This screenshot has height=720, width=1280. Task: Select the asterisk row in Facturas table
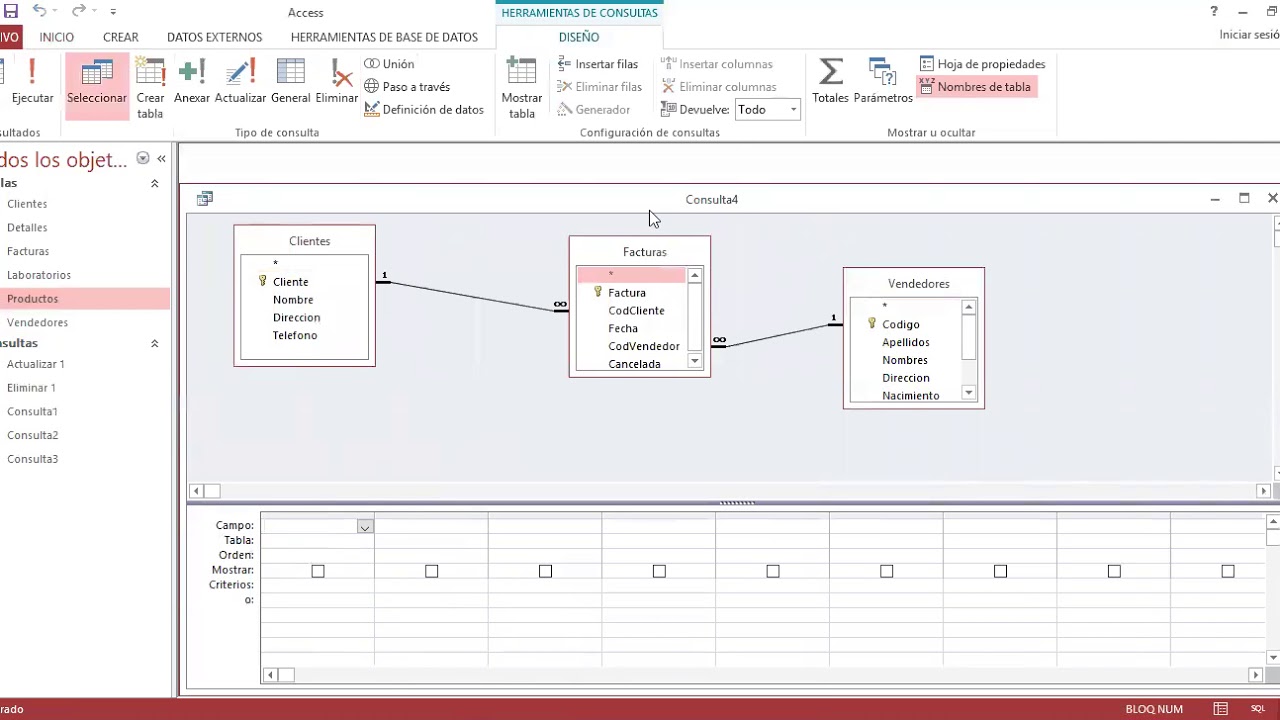pos(631,275)
